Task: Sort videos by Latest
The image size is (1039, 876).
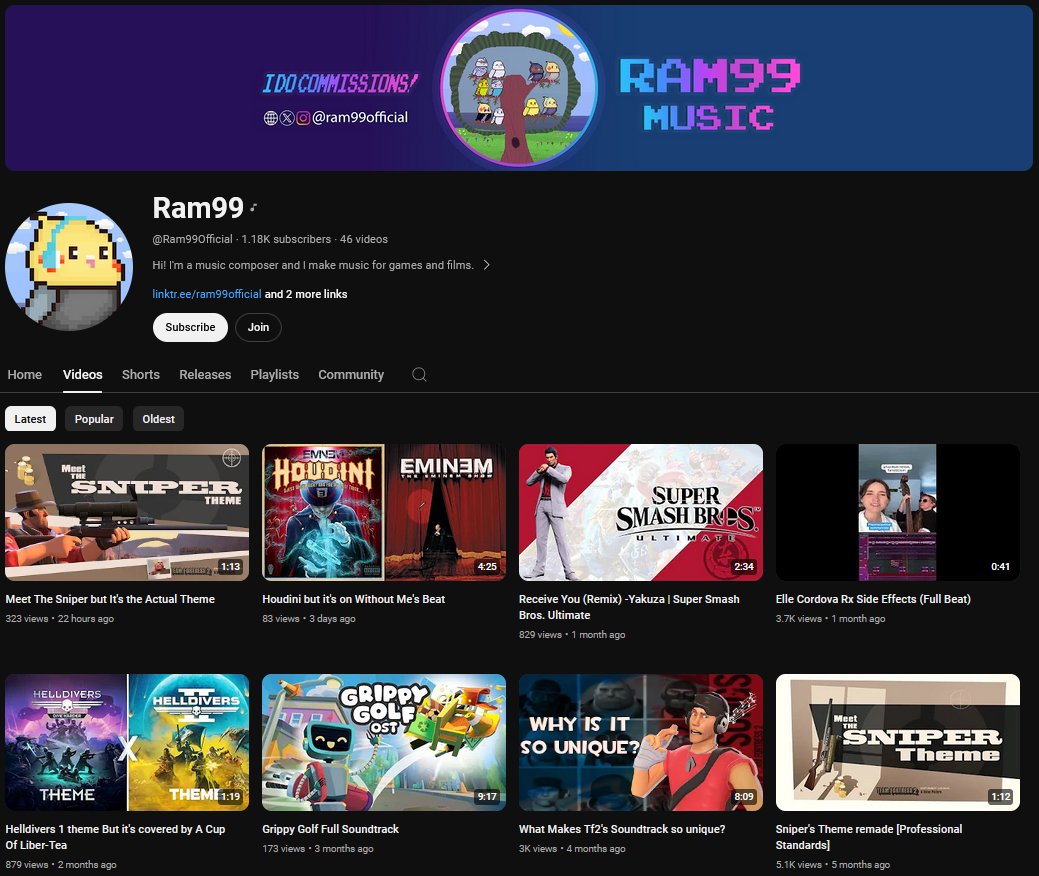Action: pos(30,419)
